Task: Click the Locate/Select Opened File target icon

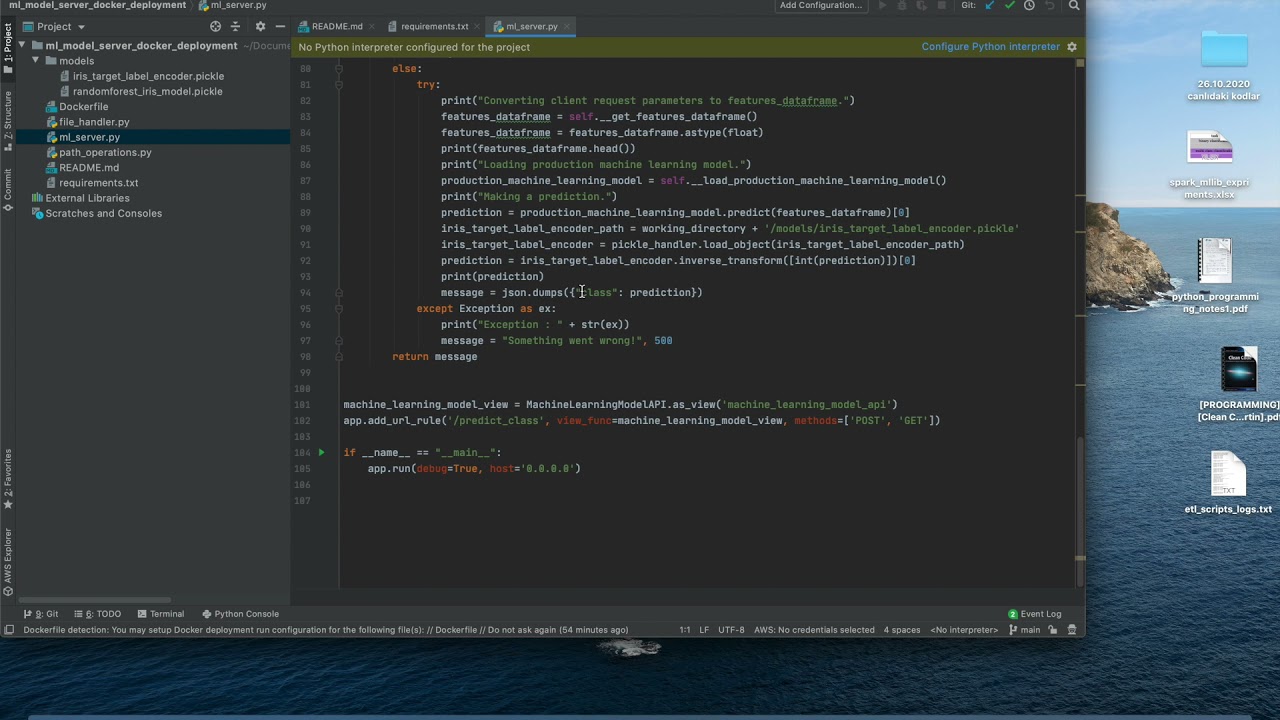Action: [215, 27]
